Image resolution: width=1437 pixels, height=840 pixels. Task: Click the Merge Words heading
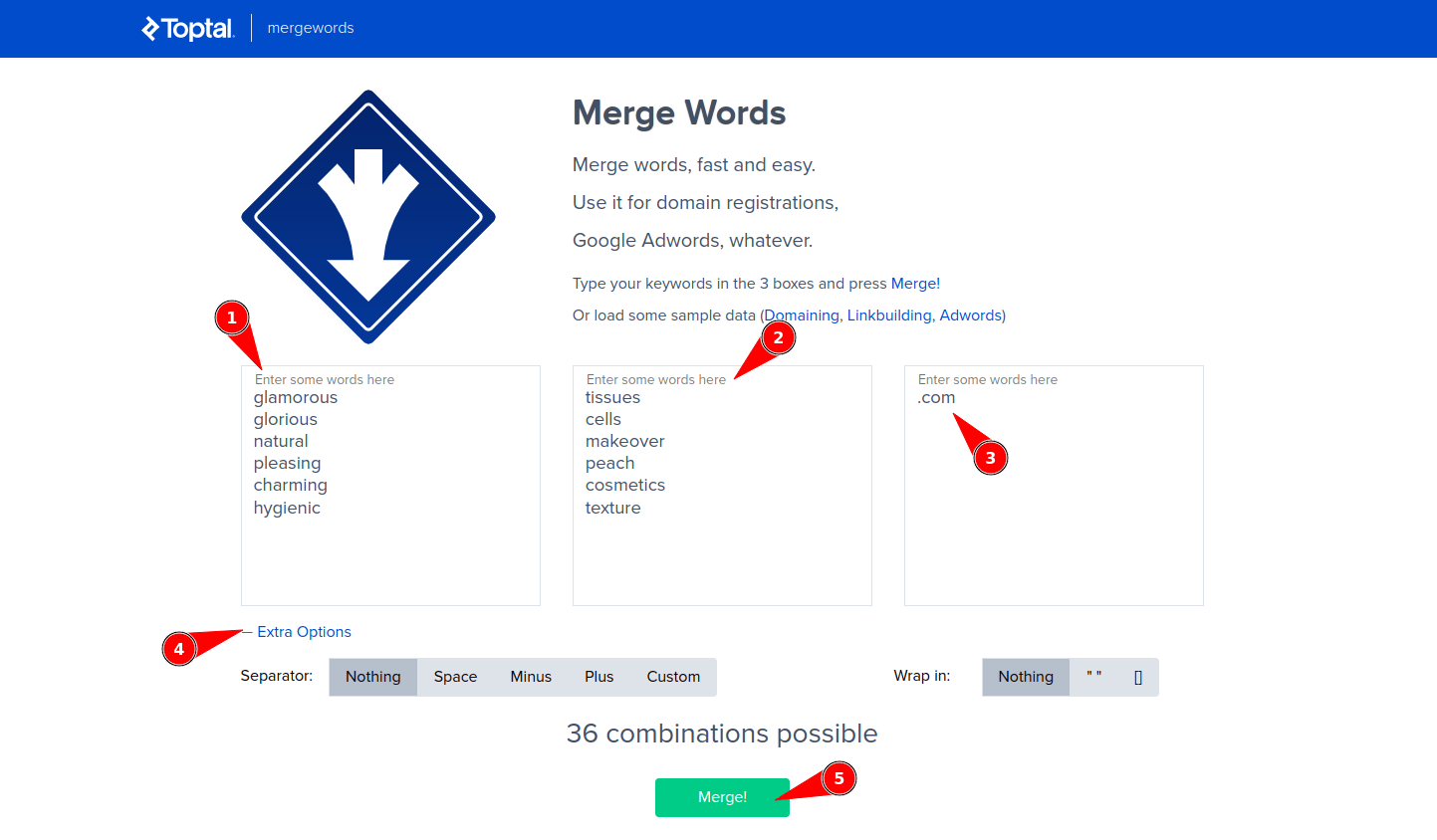point(679,112)
